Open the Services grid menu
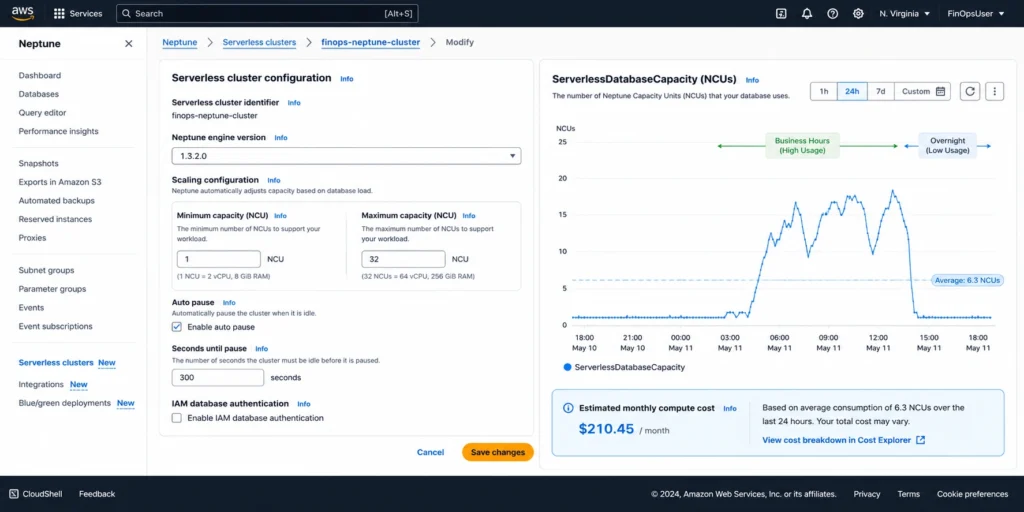Screen dimensions: 1024x512 [x=78, y=14]
